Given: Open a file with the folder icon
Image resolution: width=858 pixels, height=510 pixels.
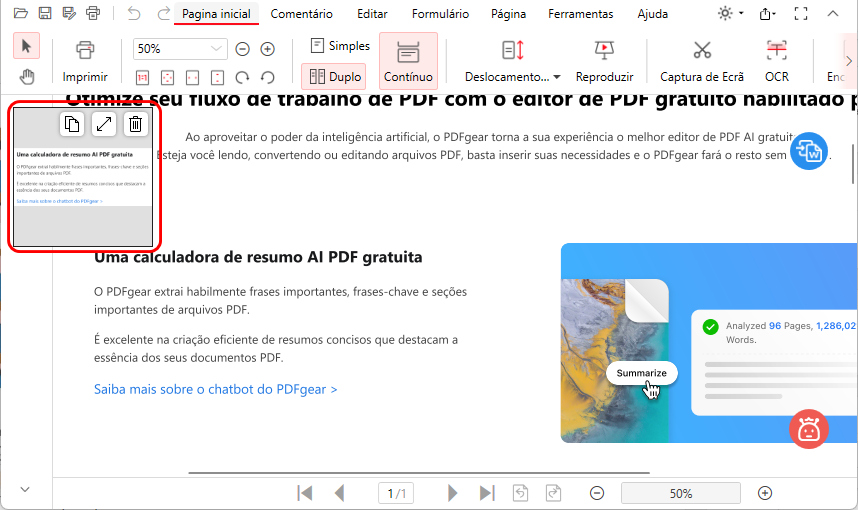Looking at the screenshot, I should click(21, 13).
